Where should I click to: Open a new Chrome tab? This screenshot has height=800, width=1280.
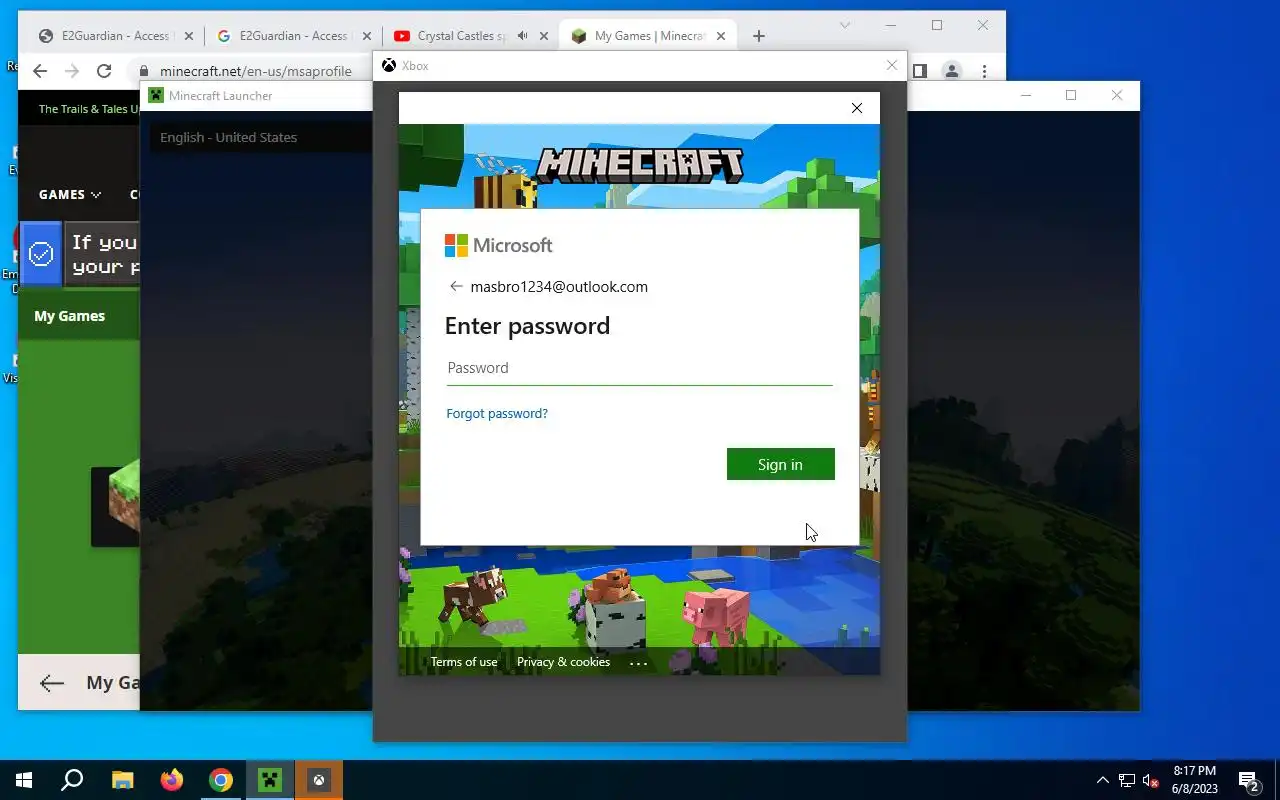(x=759, y=36)
